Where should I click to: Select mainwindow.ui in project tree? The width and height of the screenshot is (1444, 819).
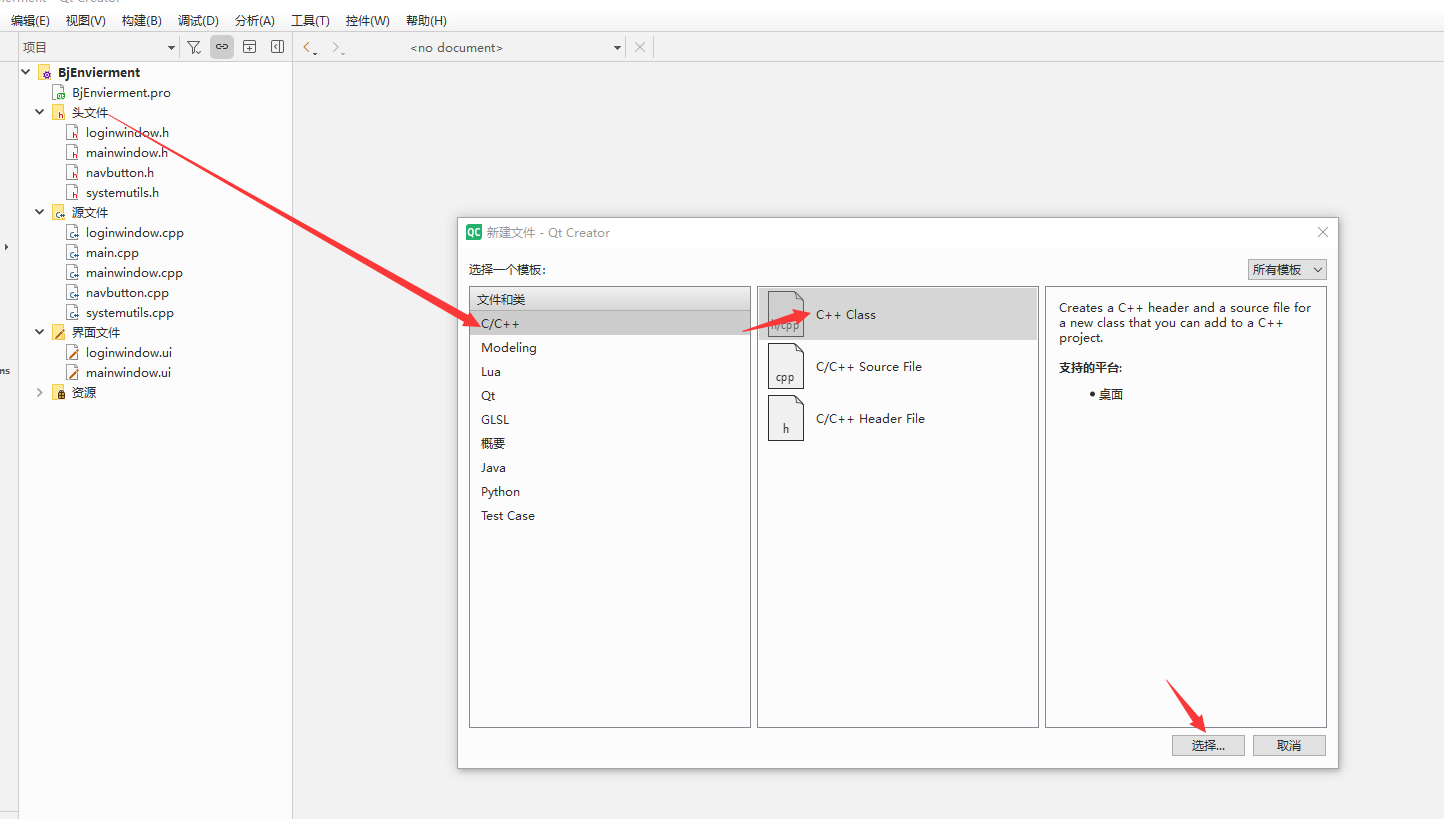click(x=128, y=372)
